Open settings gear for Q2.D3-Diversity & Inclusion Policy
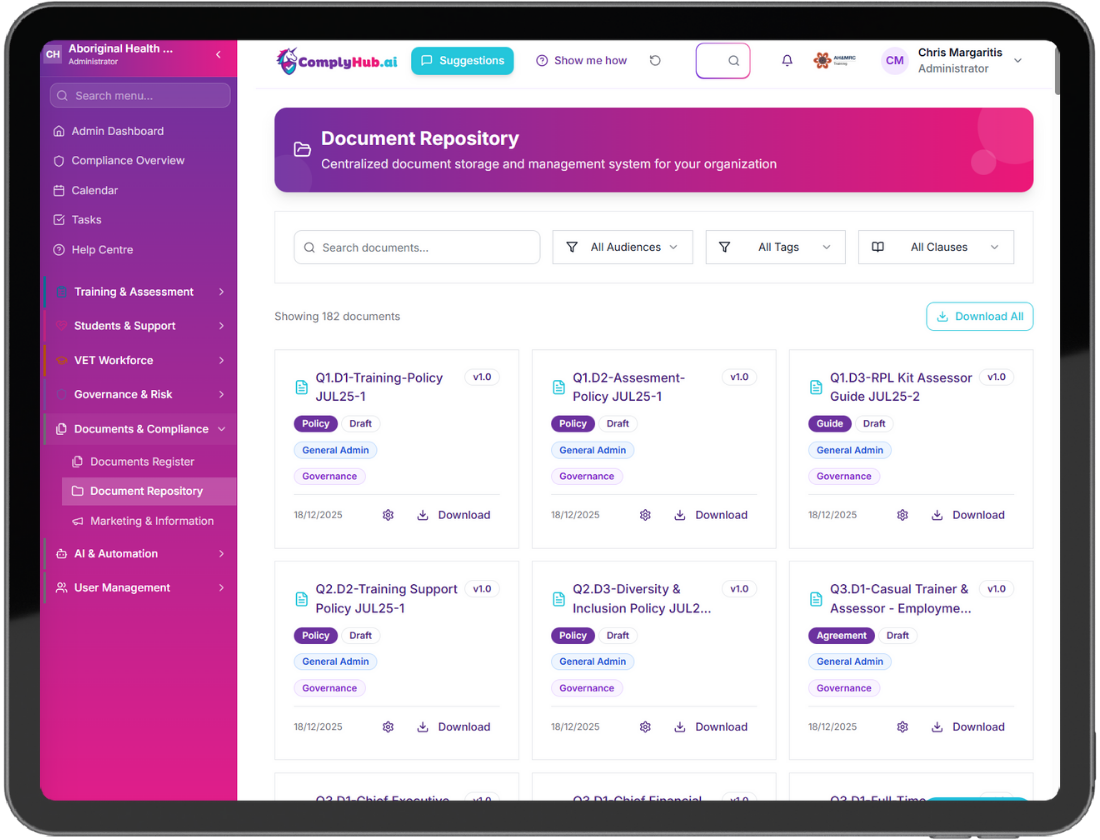 click(645, 727)
